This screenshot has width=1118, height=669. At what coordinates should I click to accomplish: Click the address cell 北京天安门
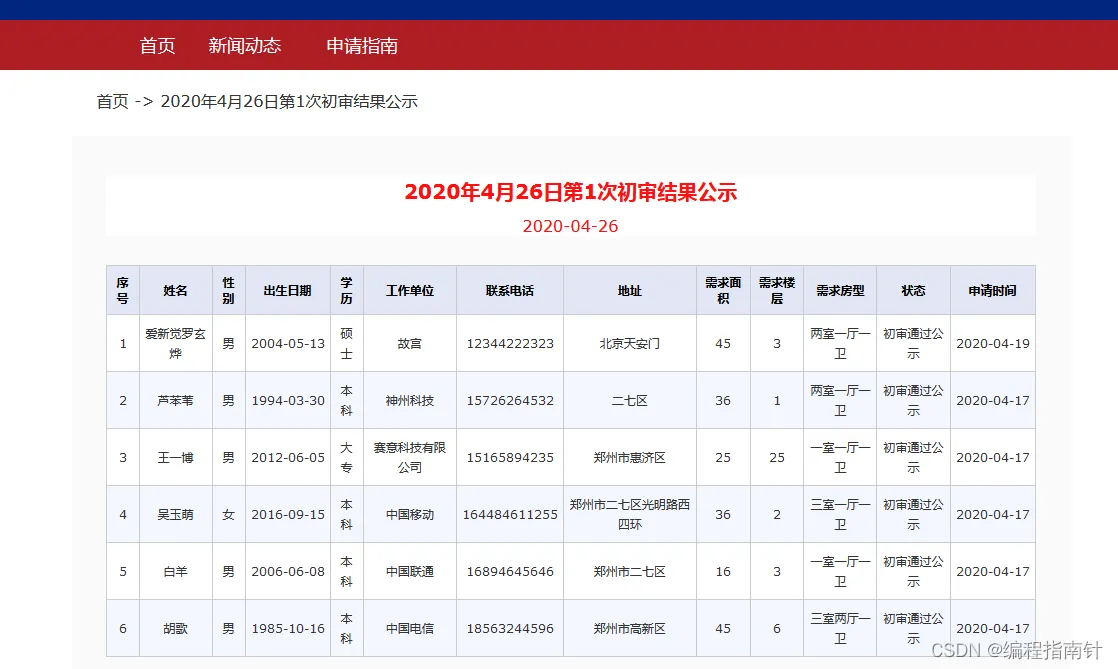click(x=630, y=343)
